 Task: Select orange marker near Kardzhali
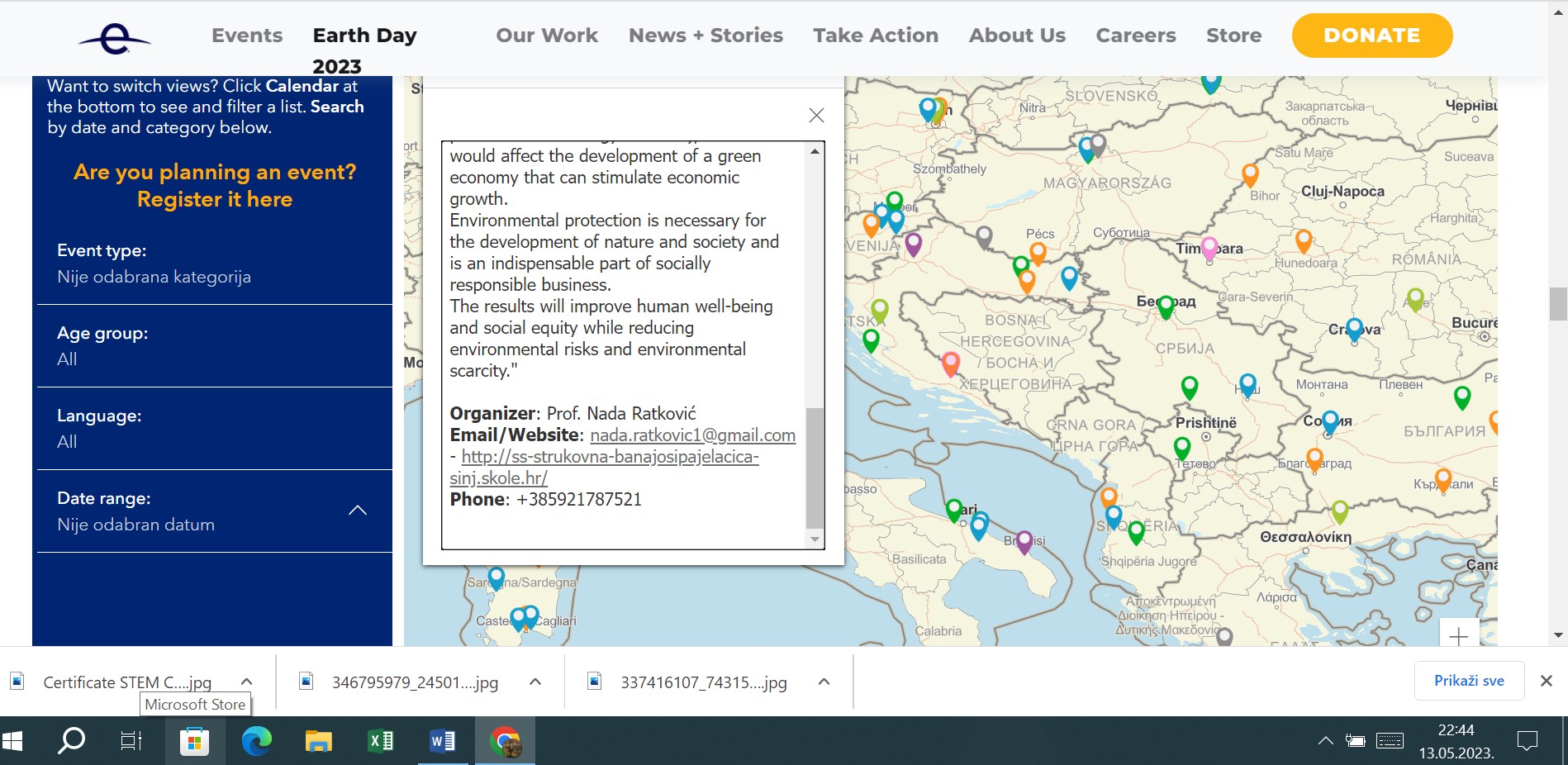(1443, 479)
